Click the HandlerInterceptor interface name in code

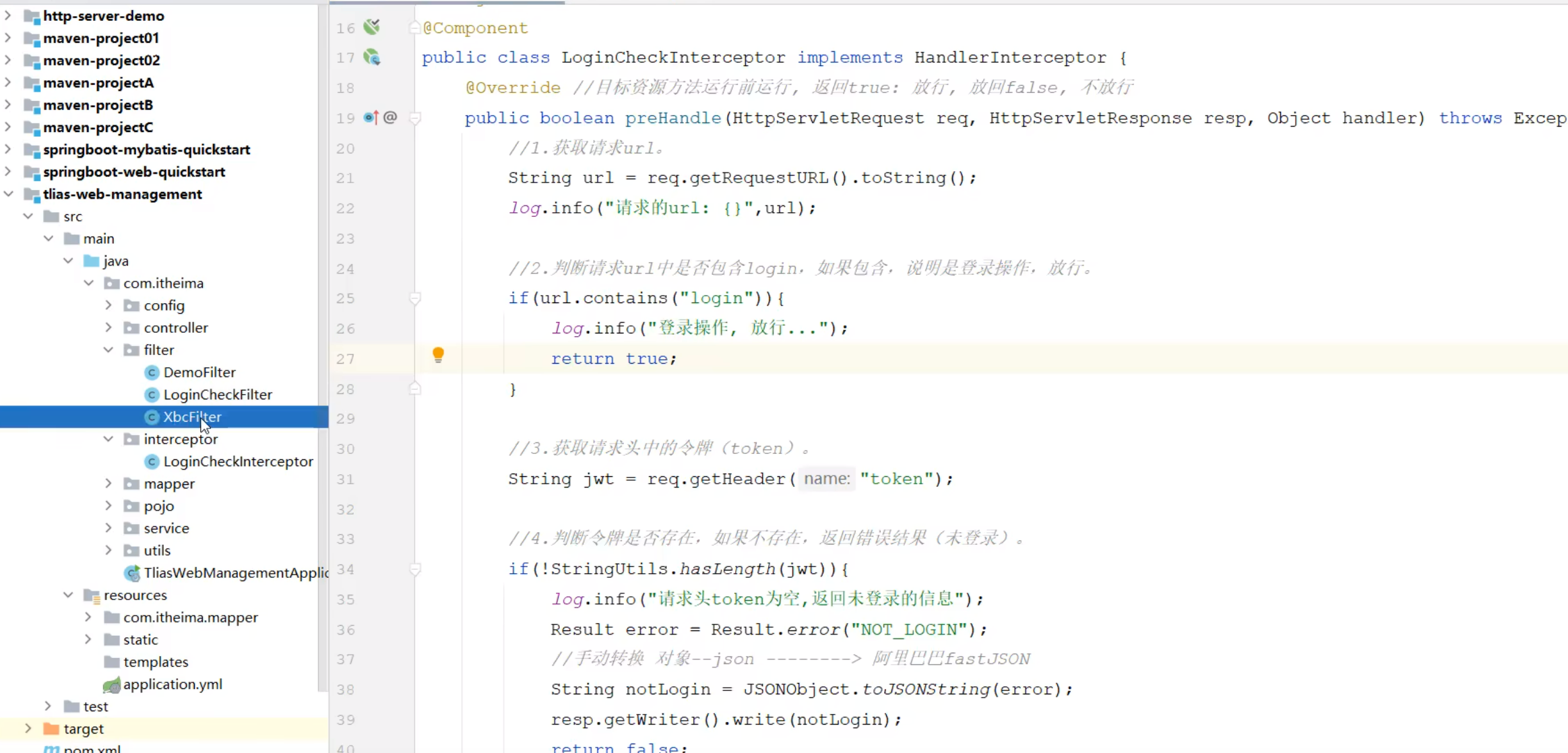(1009, 57)
